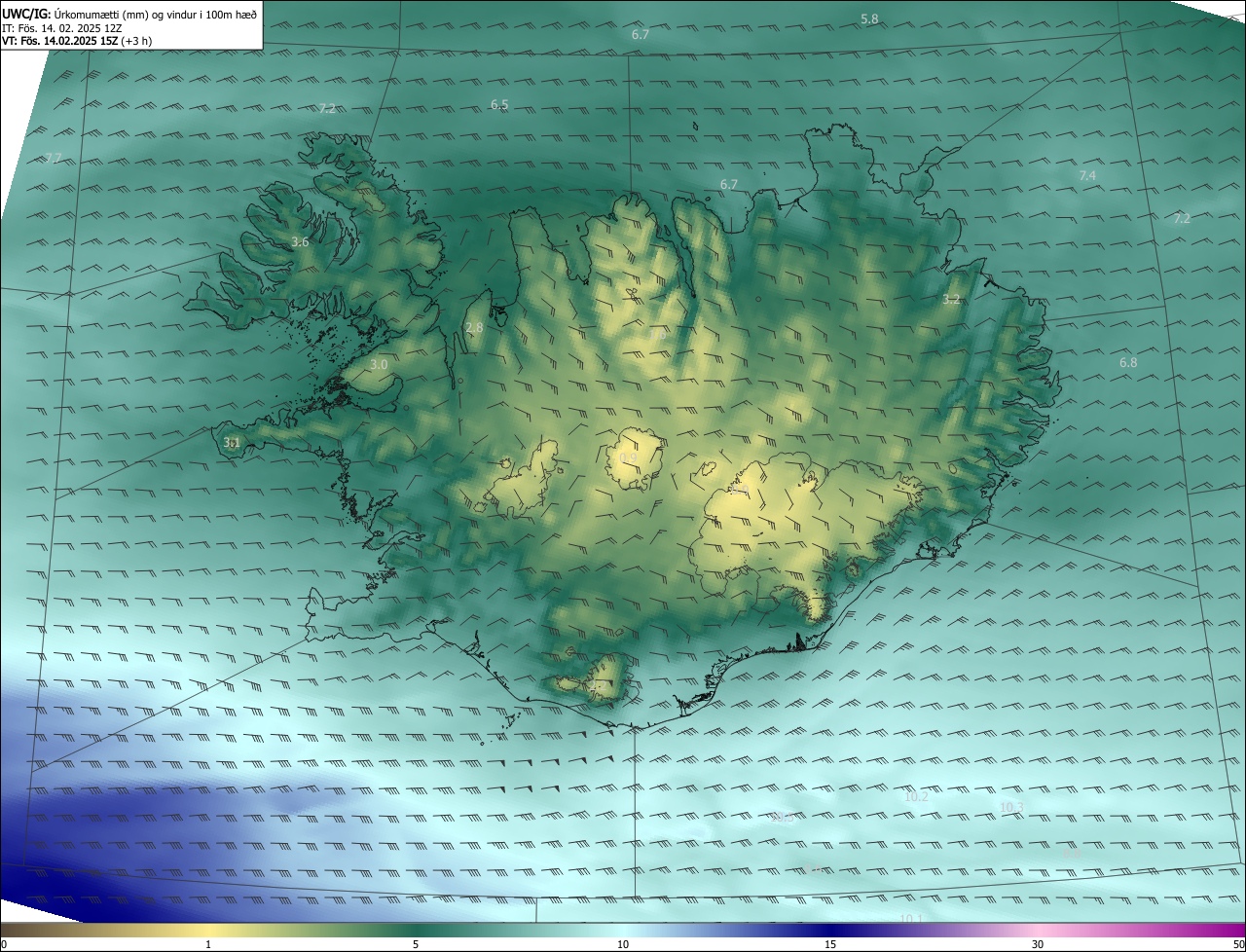Click the 0.9 value on the glacier
Image resolution: width=1246 pixels, height=952 pixels.
point(628,458)
